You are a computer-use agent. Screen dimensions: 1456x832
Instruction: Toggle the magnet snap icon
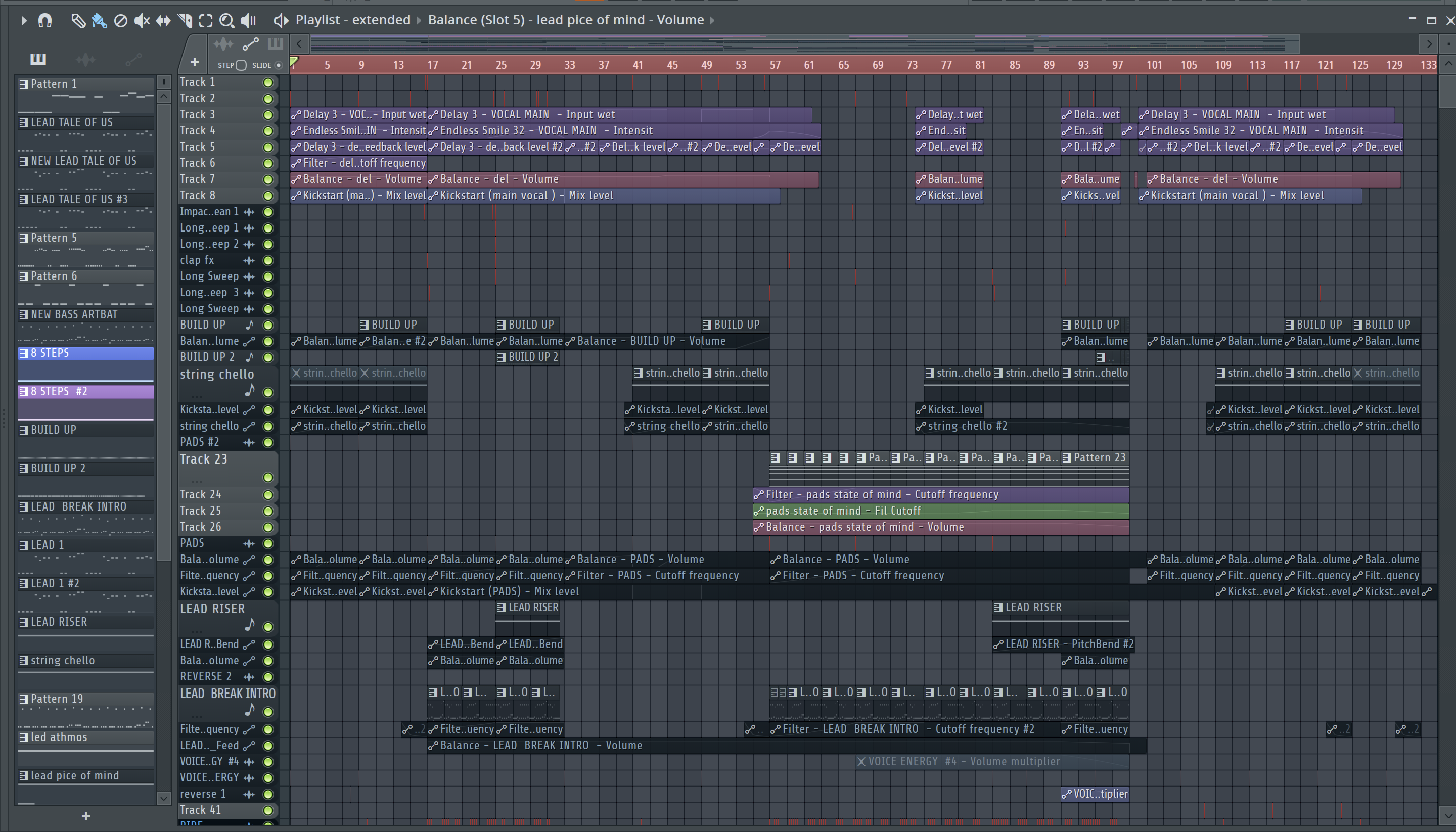pyautogui.click(x=44, y=21)
